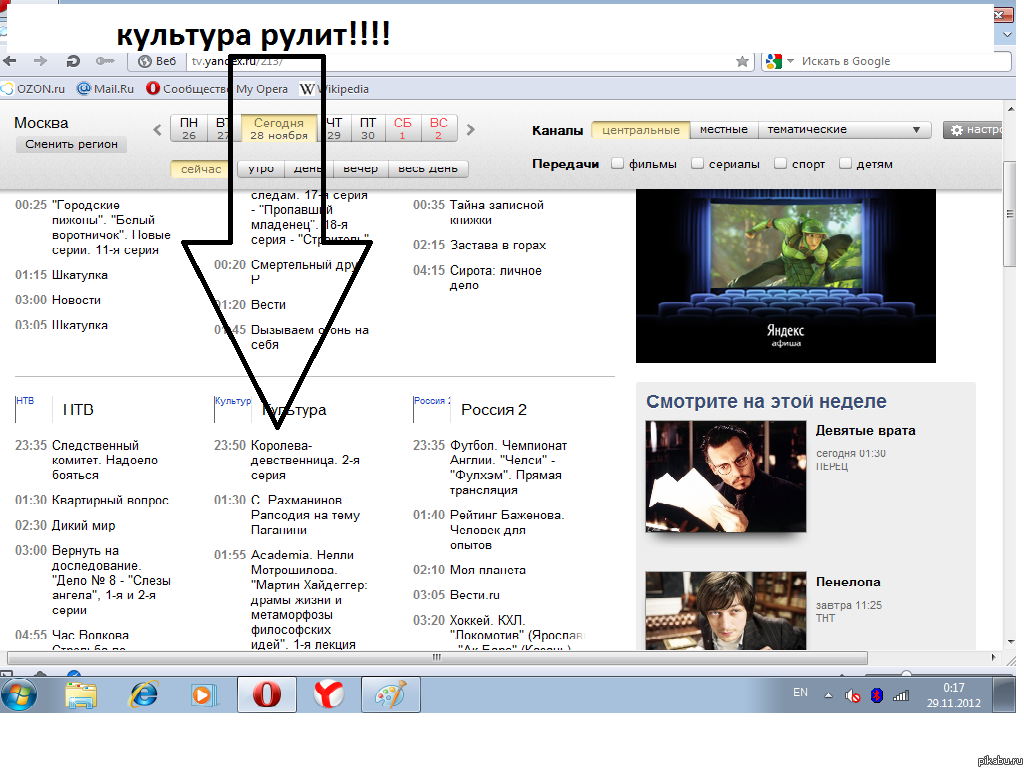Select the местные channels tab
This screenshot has height=768, width=1024.
[x=724, y=130]
